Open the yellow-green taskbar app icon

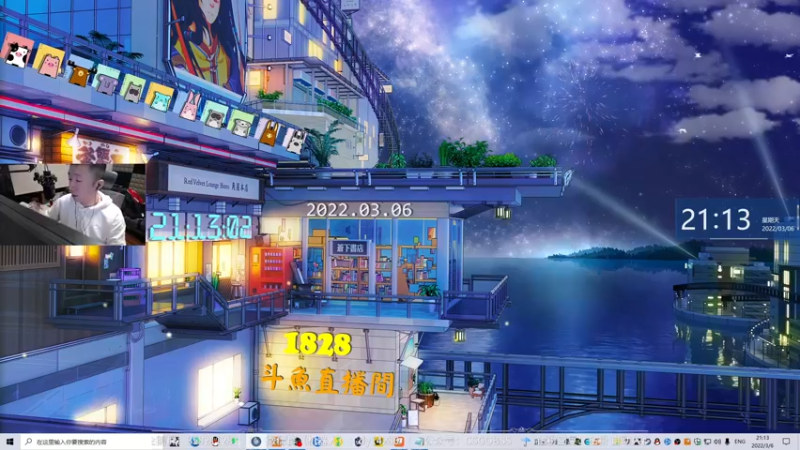[x=338, y=441]
